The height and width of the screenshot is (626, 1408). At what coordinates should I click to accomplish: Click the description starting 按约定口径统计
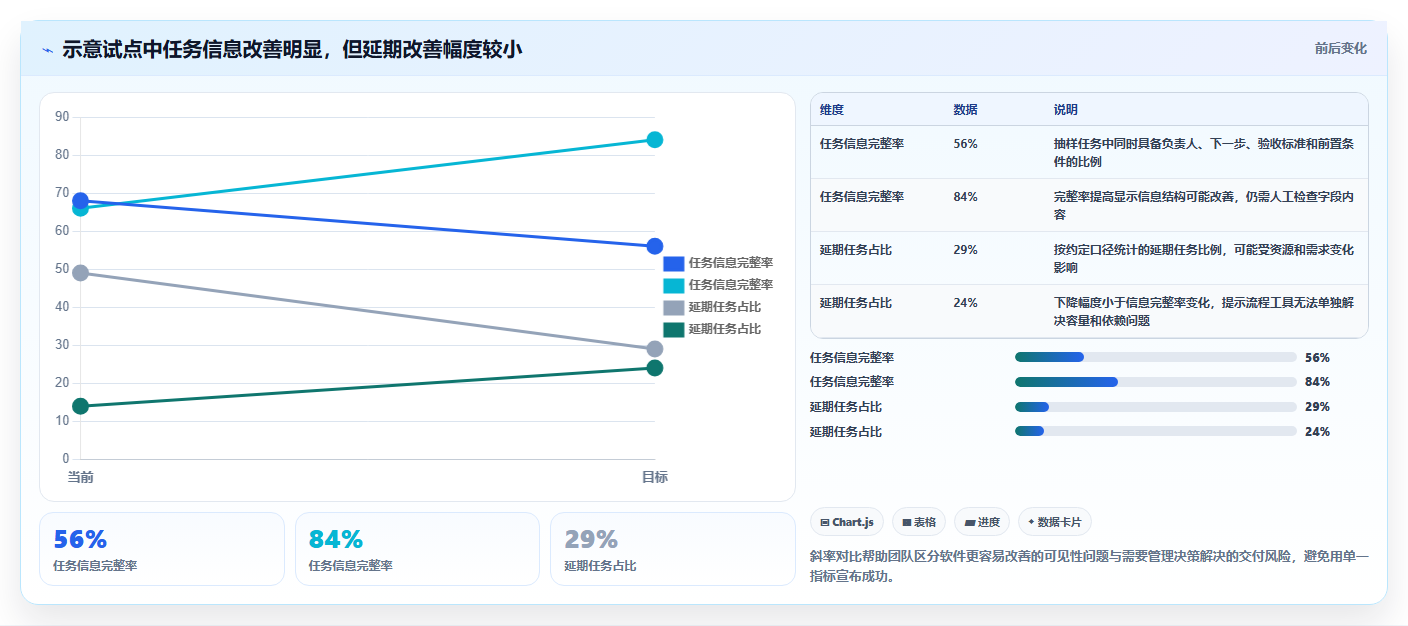tap(1204, 258)
